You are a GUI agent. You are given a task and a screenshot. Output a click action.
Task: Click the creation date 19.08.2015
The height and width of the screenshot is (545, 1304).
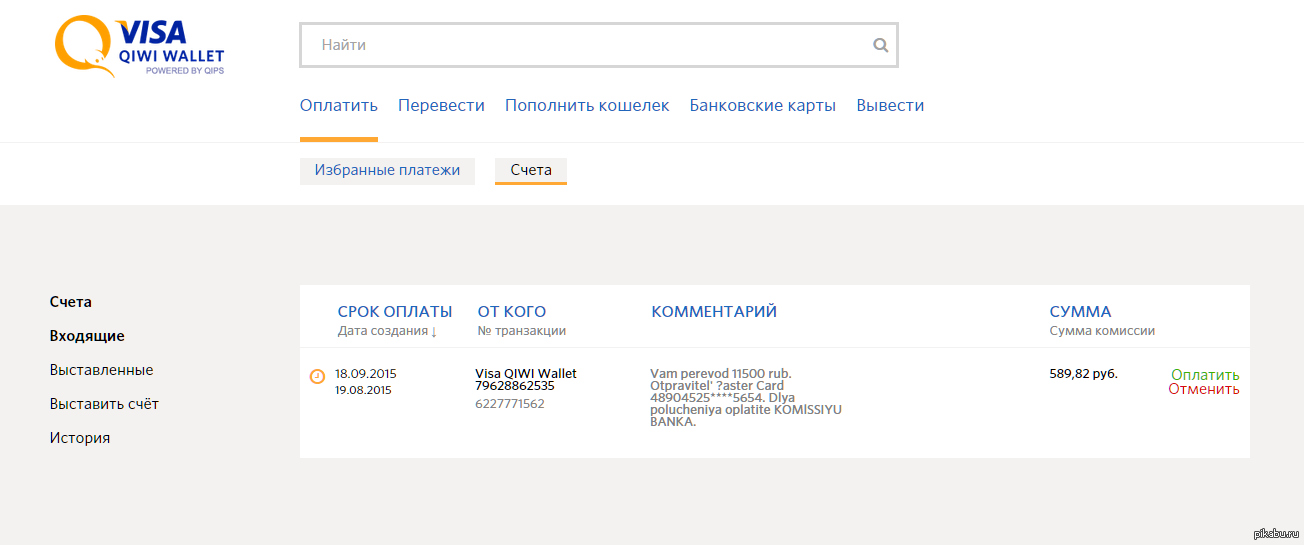click(363, 390)
